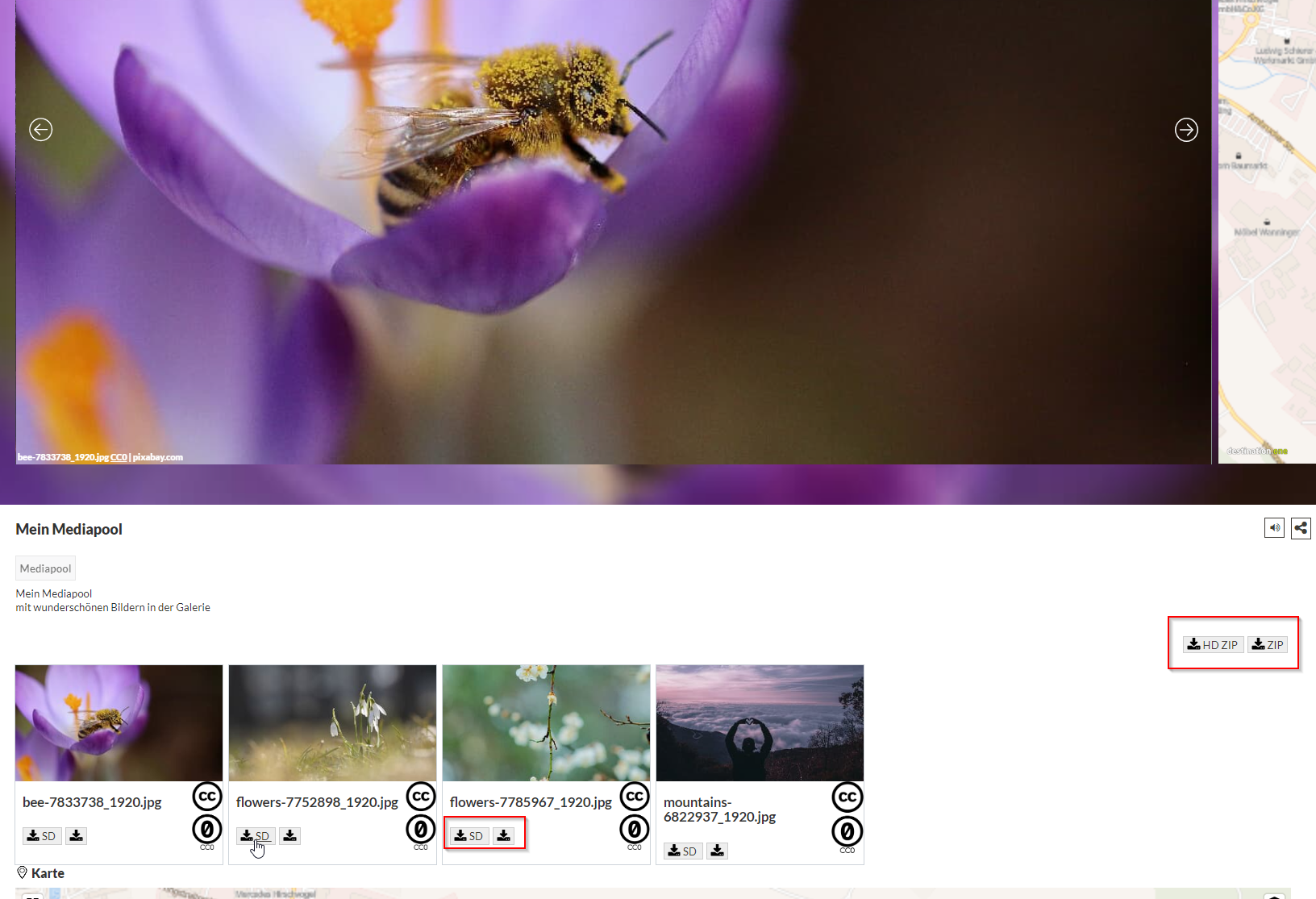1316x899 pixels.
Task: Download full-size flowers-7752898_1920.jpg
Action: coord(290,836)
